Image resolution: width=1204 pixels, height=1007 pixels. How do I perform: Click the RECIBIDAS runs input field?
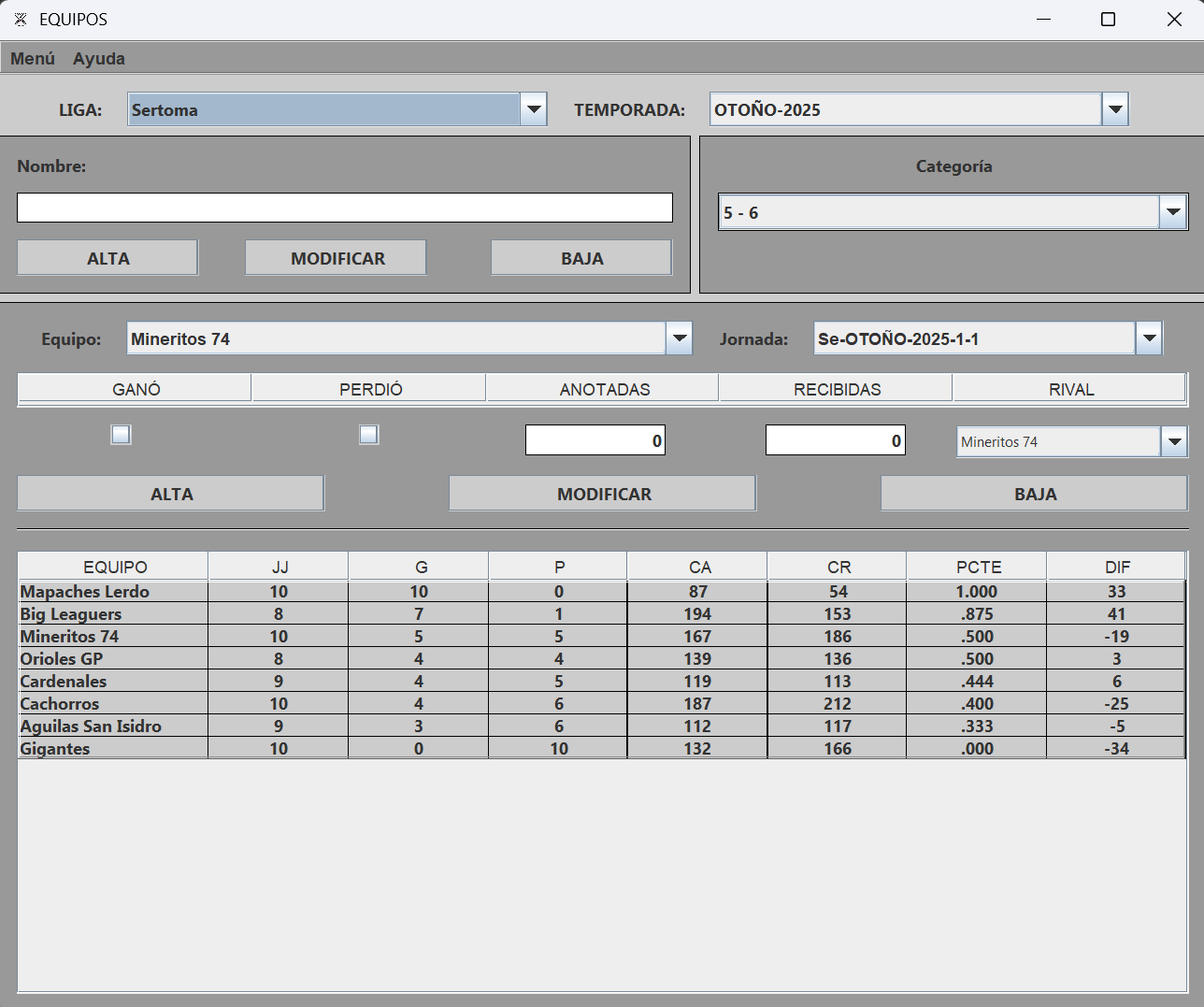pos(835,440)
